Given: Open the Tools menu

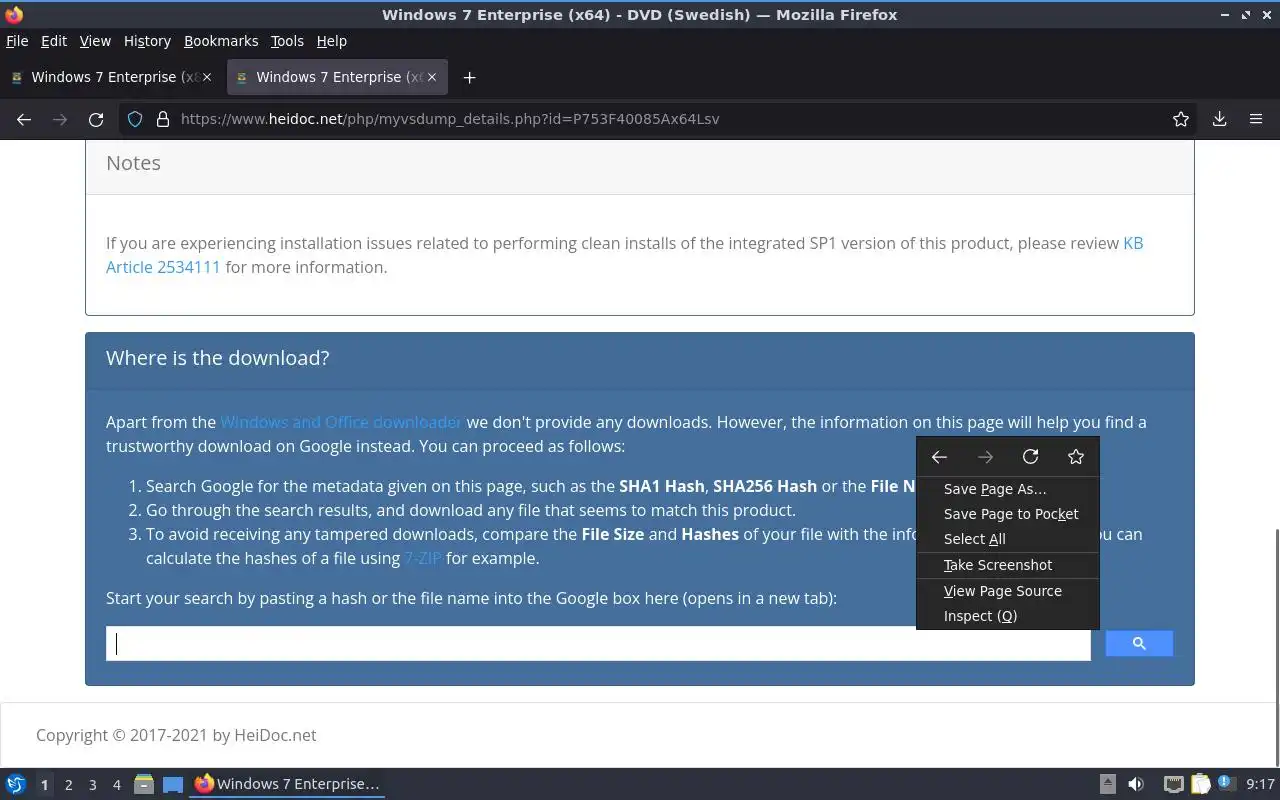Looking at the screenshot, I should pyautogui.click(x=287, y=41).
